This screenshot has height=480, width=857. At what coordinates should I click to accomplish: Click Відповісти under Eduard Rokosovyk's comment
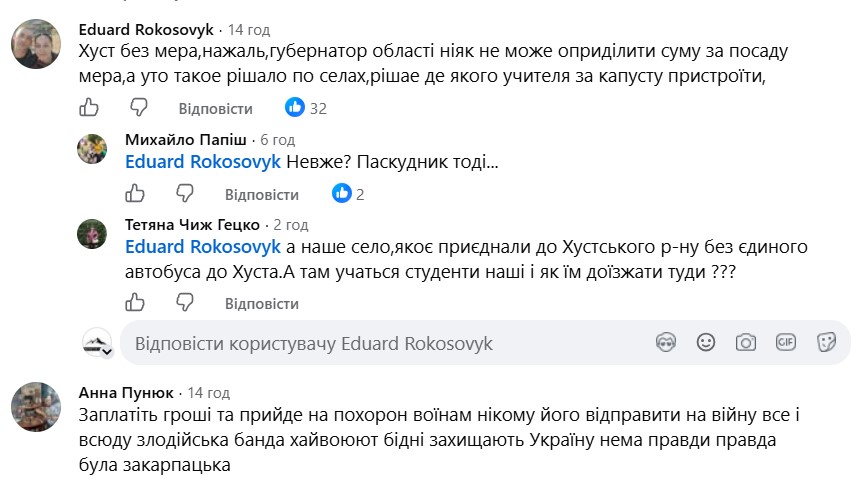click(215, 109)
